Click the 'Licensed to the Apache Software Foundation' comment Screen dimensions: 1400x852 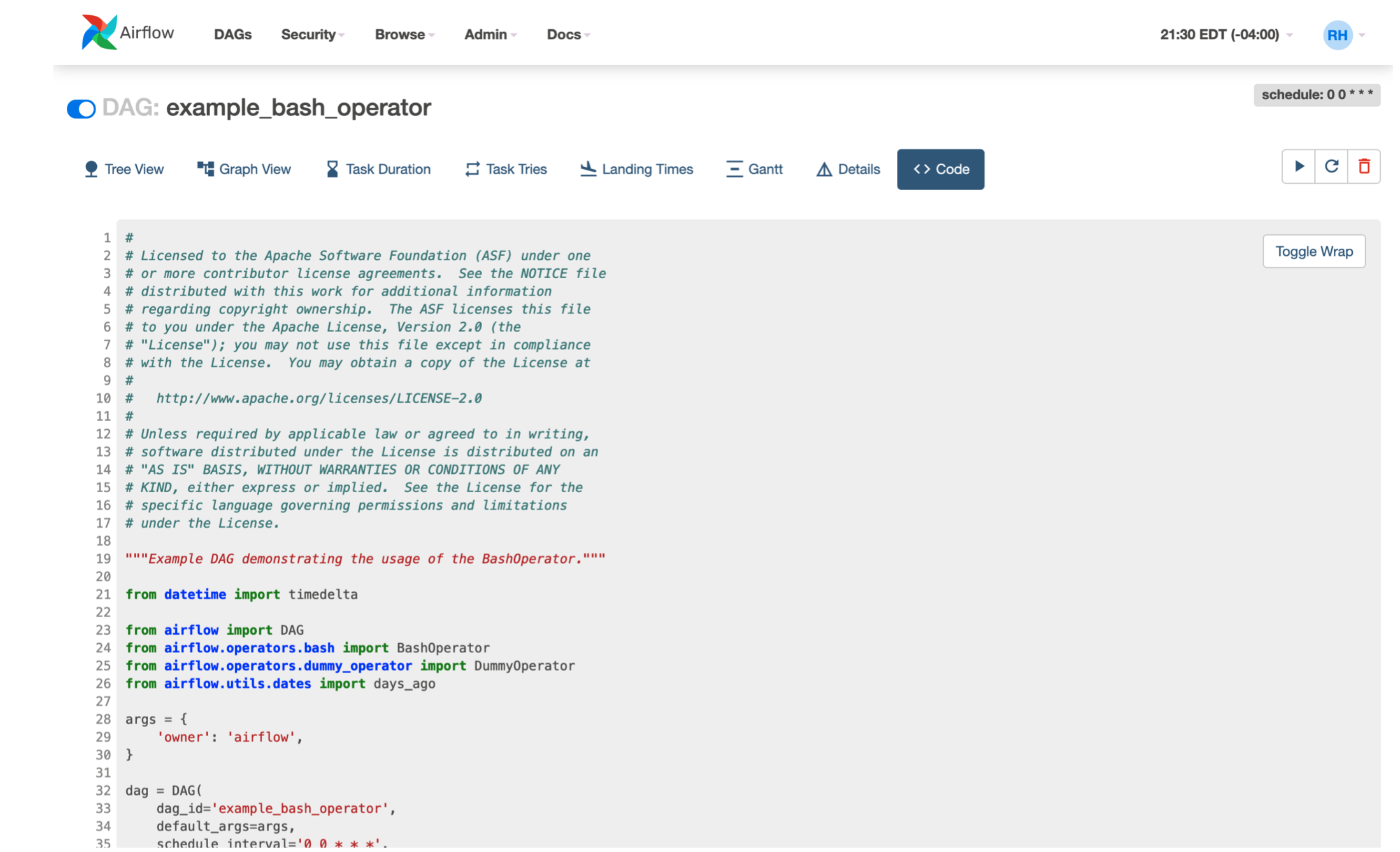[358, 255]
